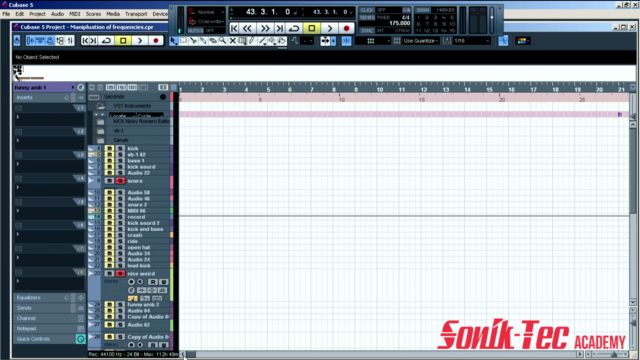Open the Mixer from project toolbar
Image resolution: width=640 pixels, height=360 pixels.
(70, 40)
